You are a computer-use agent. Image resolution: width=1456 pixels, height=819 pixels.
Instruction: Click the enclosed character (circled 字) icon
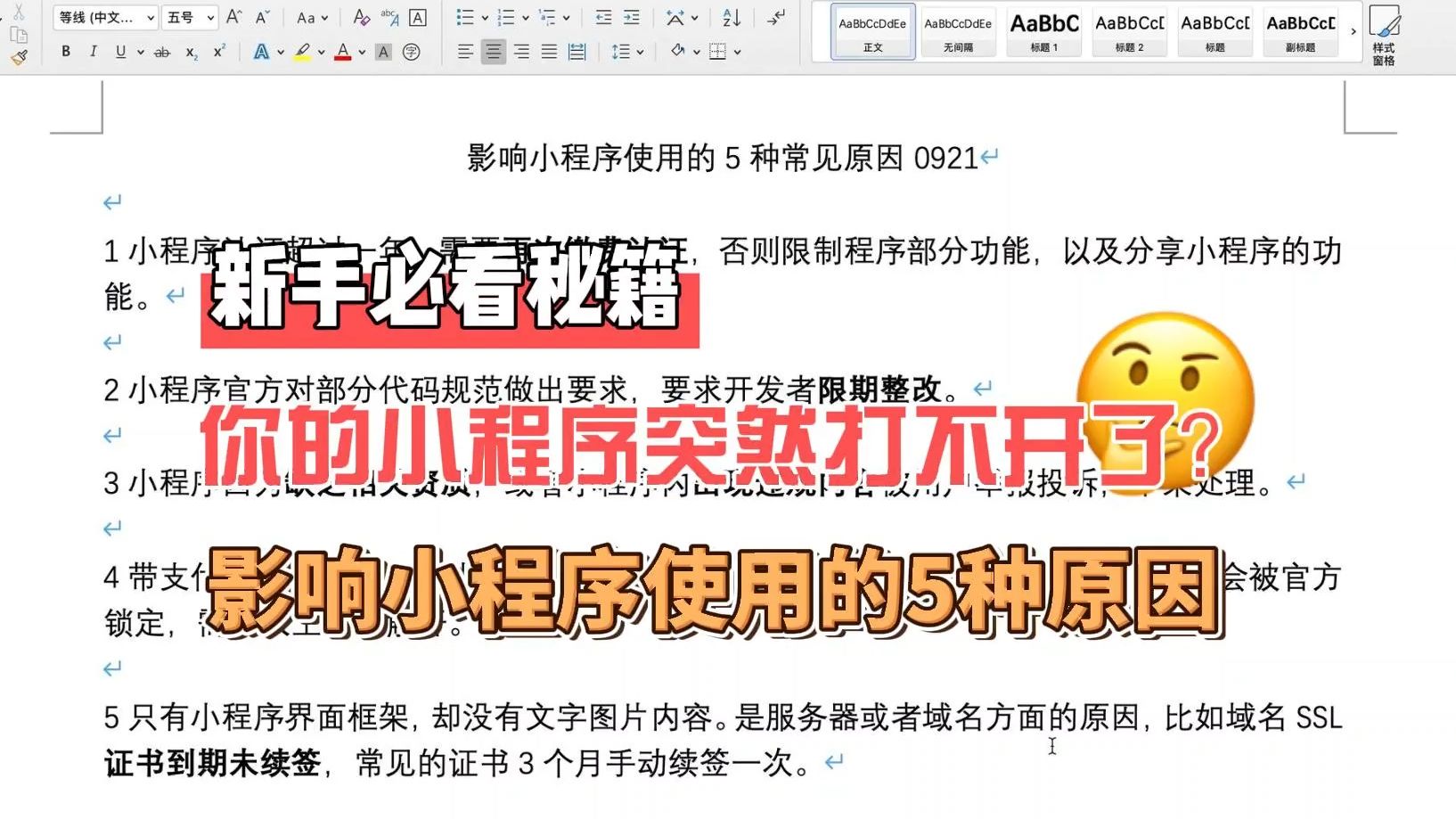tap(411, 52)
